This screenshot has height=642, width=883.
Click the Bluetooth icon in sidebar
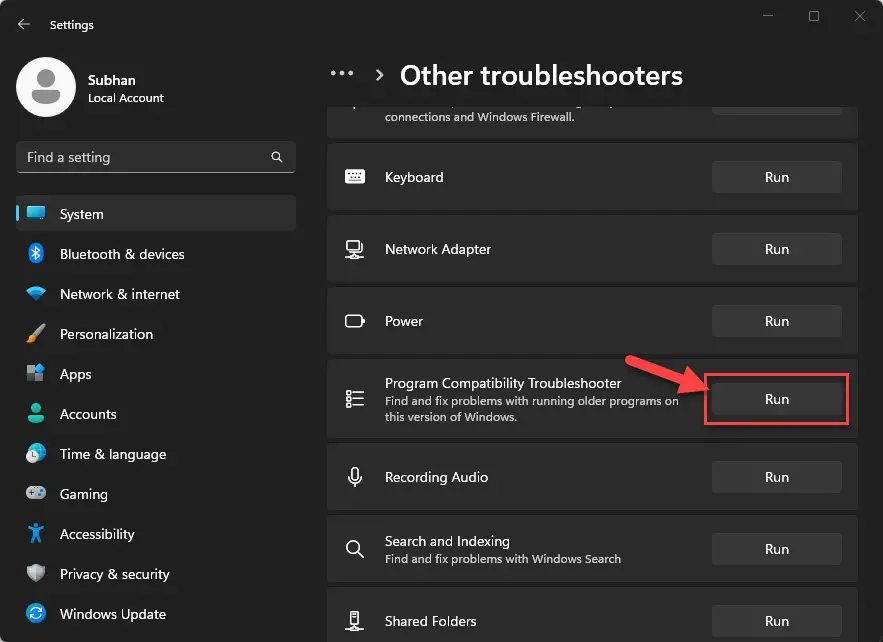pyautogui.click(x=36, y=253)
